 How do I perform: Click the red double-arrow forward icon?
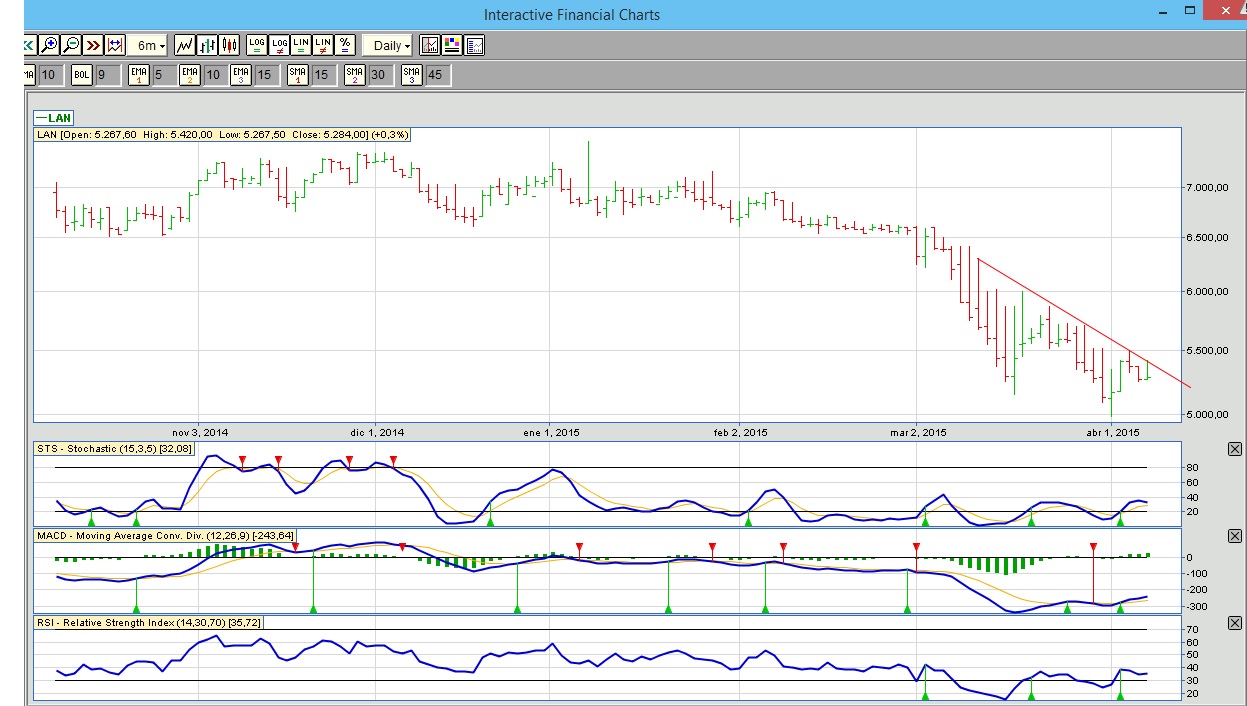(x=93, y=45)
